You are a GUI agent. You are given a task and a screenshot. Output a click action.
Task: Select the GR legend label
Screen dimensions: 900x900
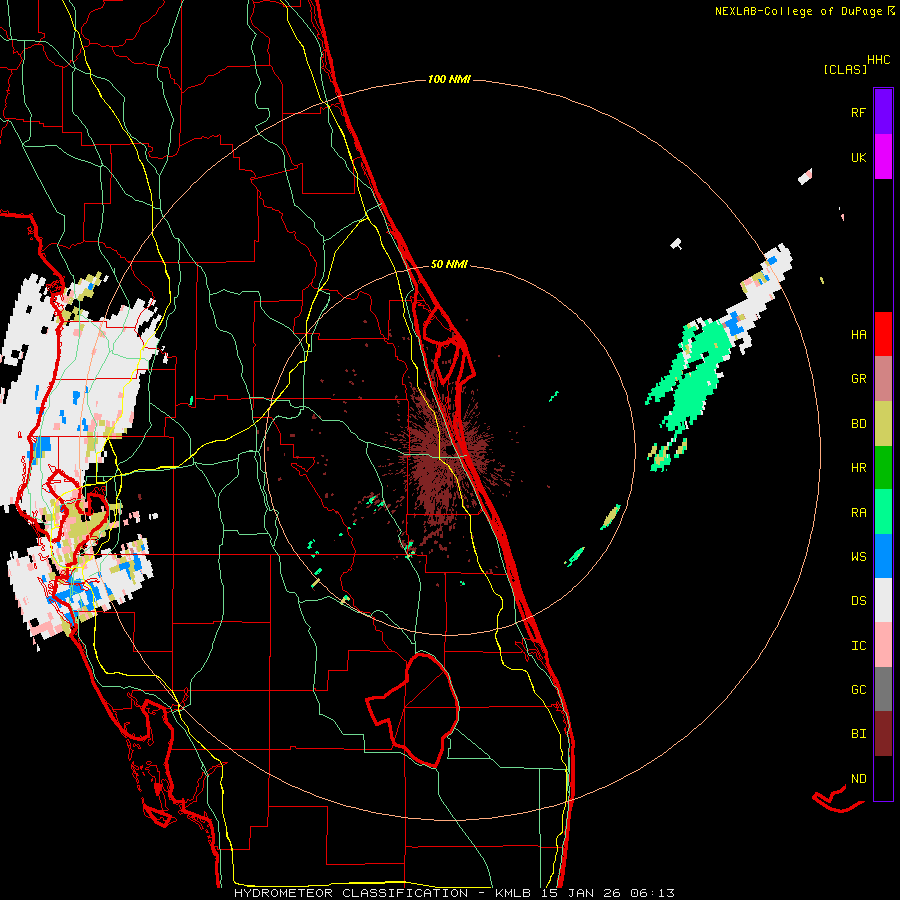click(858, 379)
